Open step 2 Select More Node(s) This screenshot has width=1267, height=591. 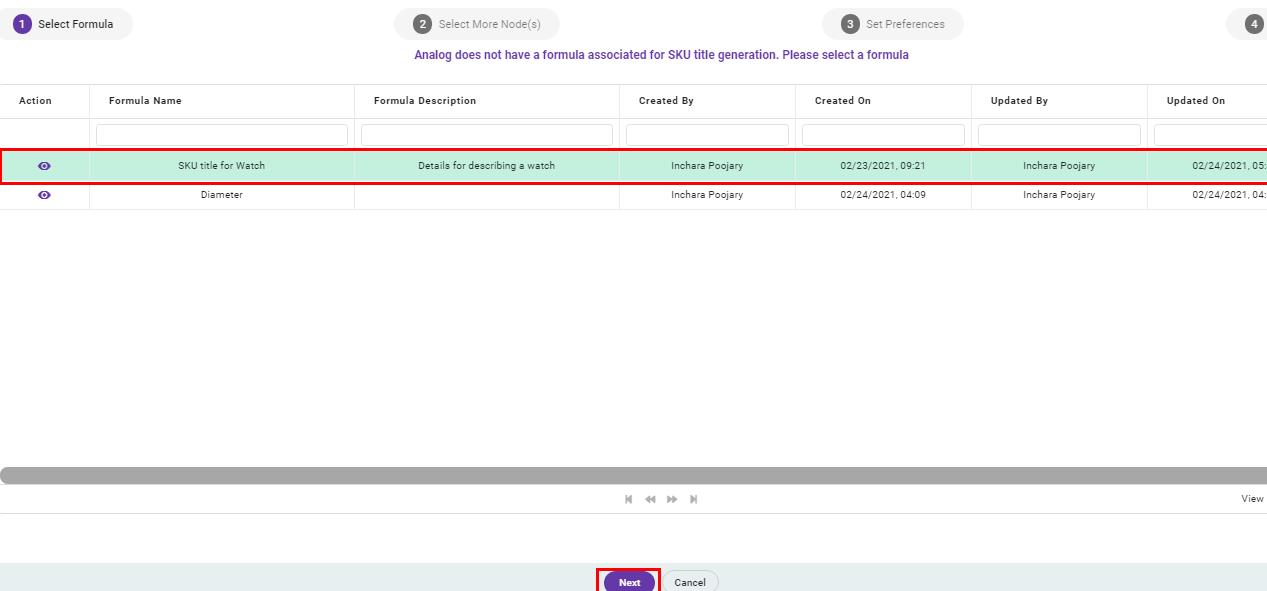[477, 24]
